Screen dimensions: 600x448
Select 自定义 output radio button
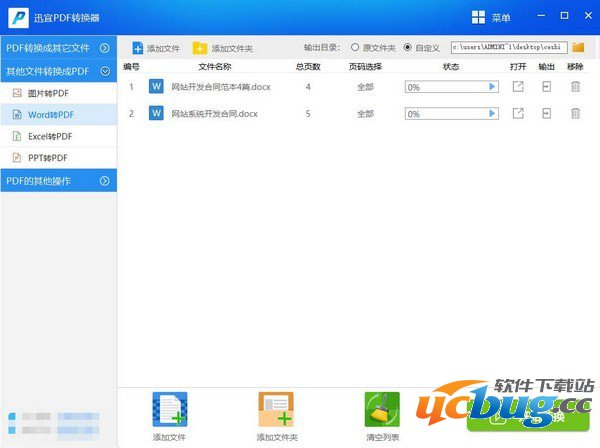tap(408, 47)
